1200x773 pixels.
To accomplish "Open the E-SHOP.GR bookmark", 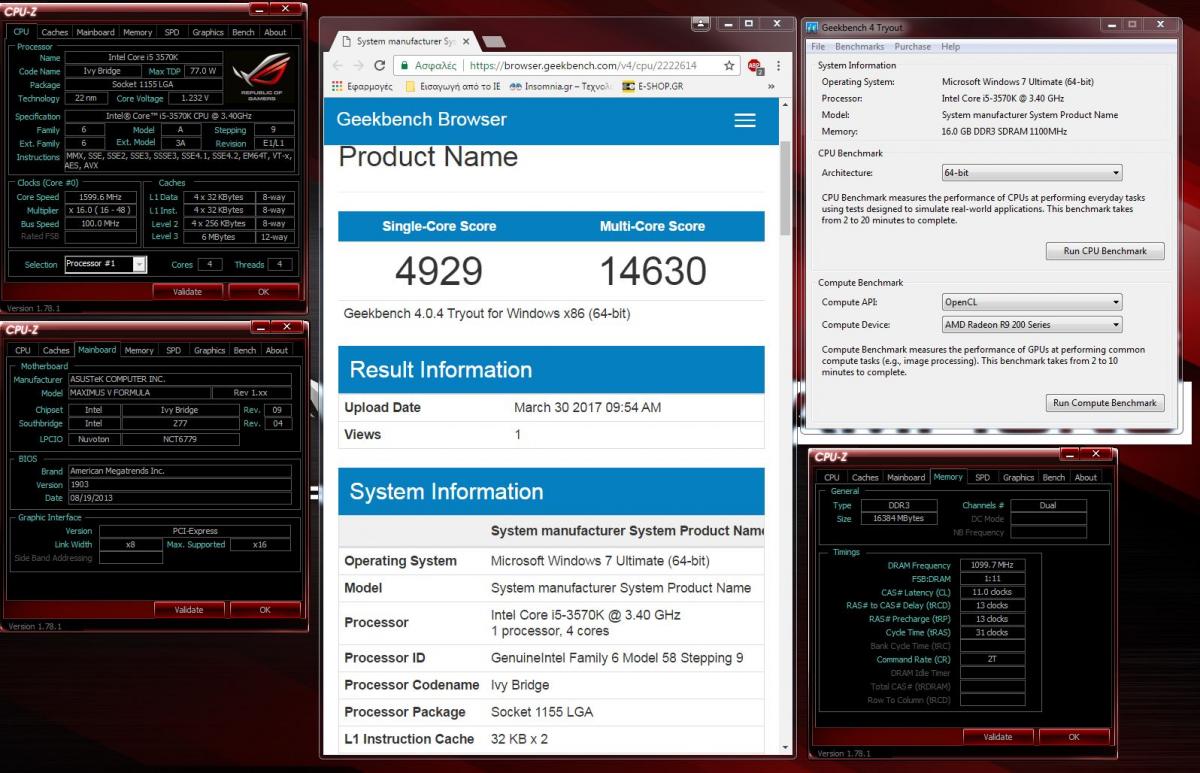I will pyautogui.click(x=652, y=87).
